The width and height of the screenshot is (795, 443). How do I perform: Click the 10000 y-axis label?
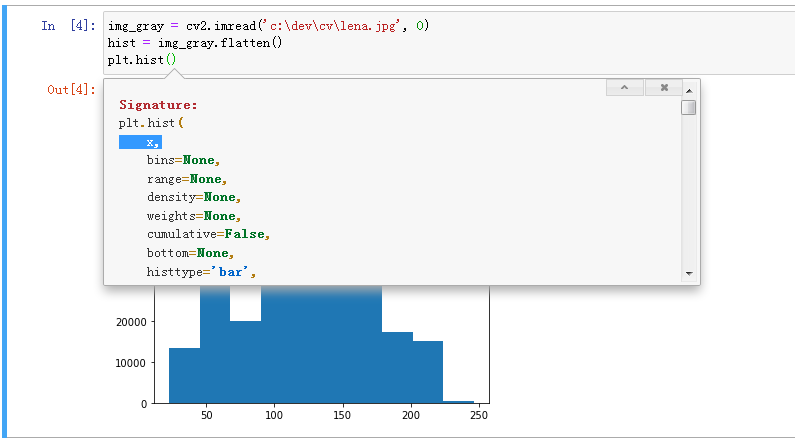(x=131, y=363)
